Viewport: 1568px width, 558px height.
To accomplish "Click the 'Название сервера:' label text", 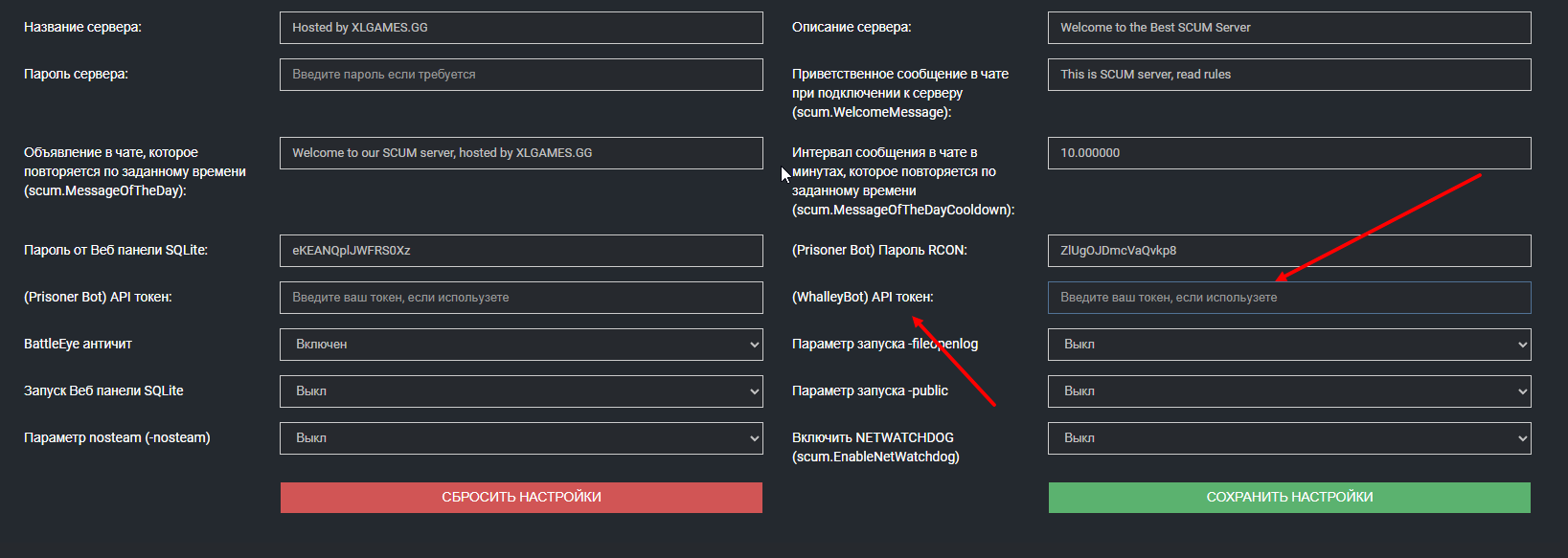I will coord(82,28).
